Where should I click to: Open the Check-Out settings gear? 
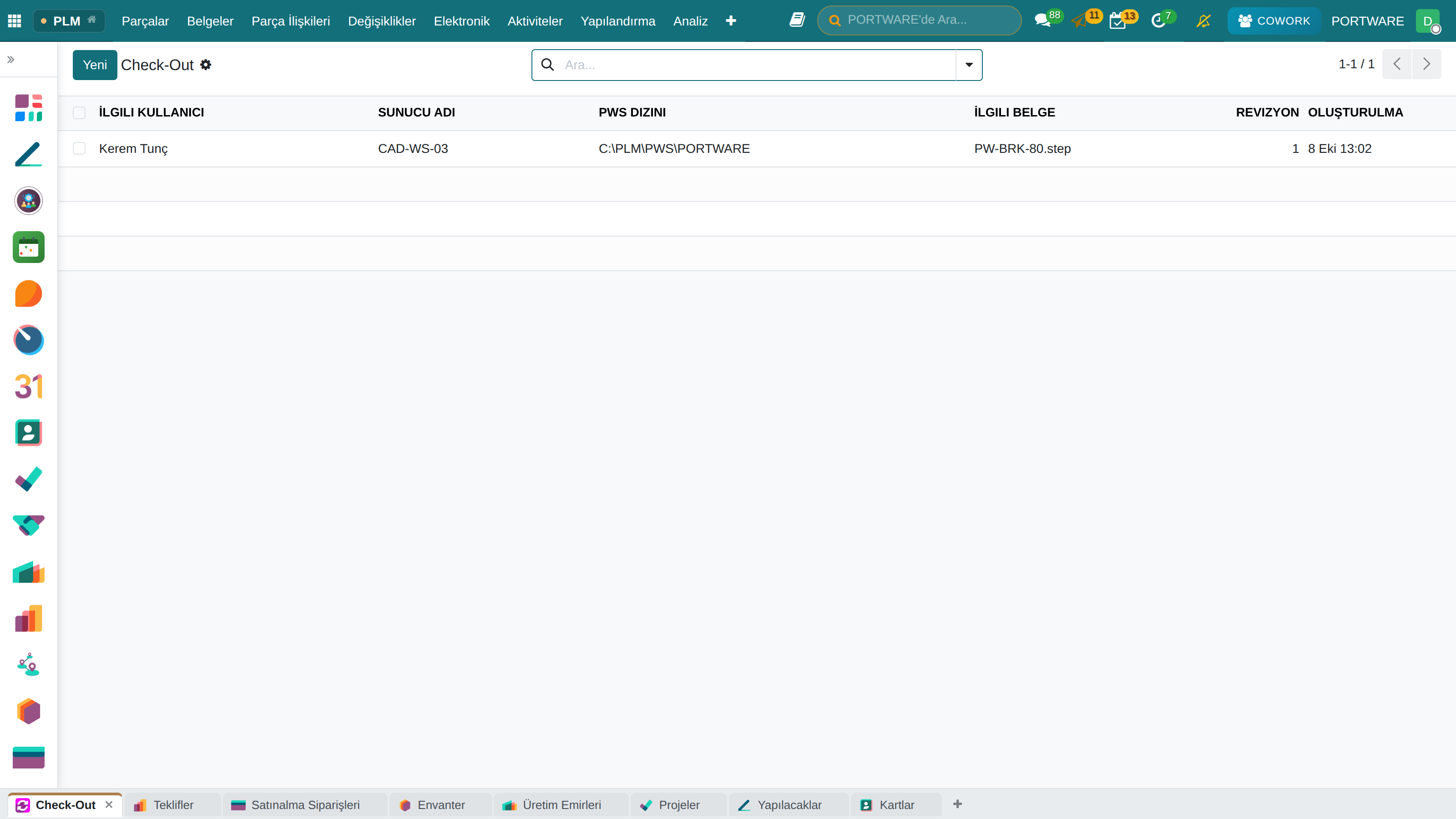pyautogui.click(x=206, y=65)
